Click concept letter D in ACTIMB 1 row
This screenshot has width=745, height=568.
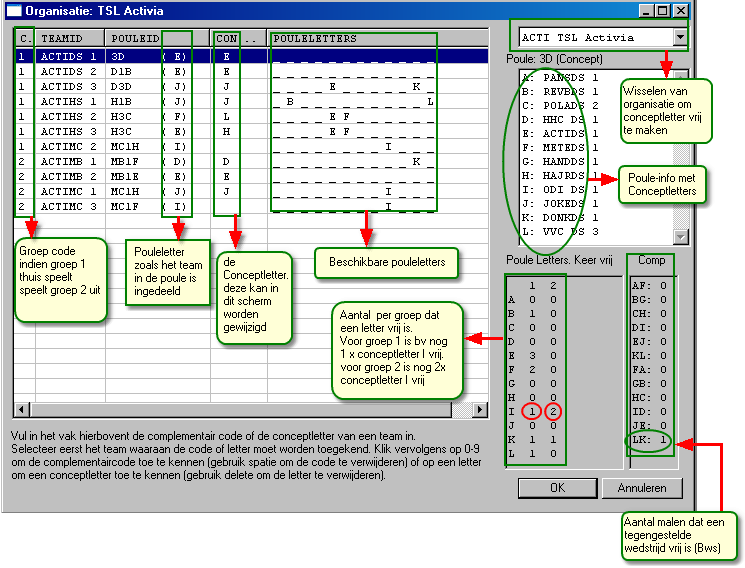point(227,162)
